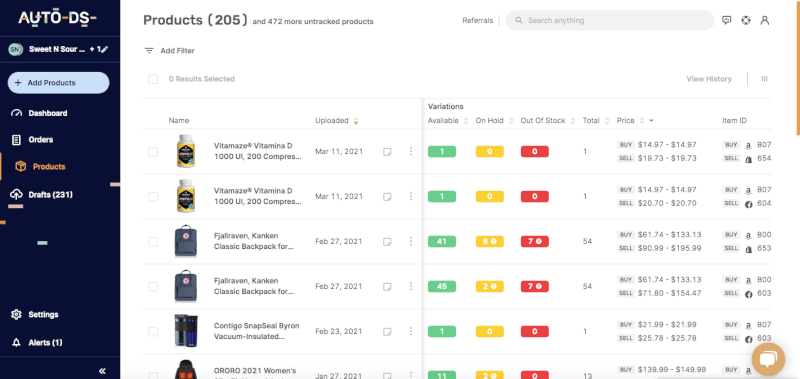Image resolution: width=800 pixels, height=379 pixels.
Task: Click the columns layout icon beside View History
Action: [764, 79]
